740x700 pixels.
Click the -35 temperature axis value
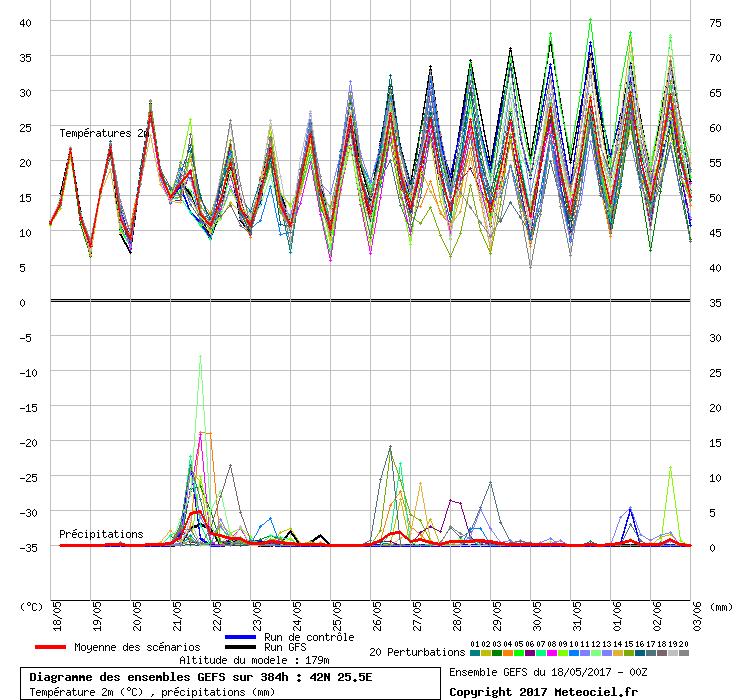pos(28,548)
